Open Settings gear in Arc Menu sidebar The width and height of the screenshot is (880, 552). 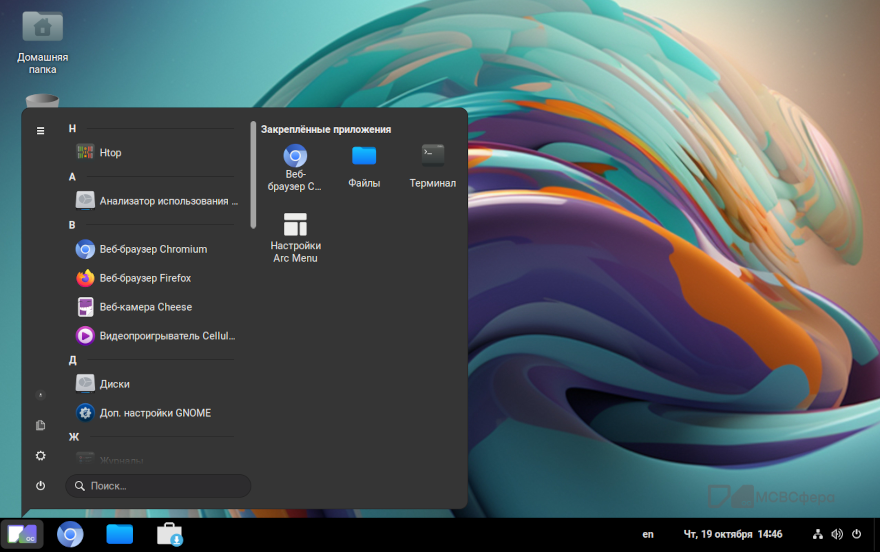(40, 456)
